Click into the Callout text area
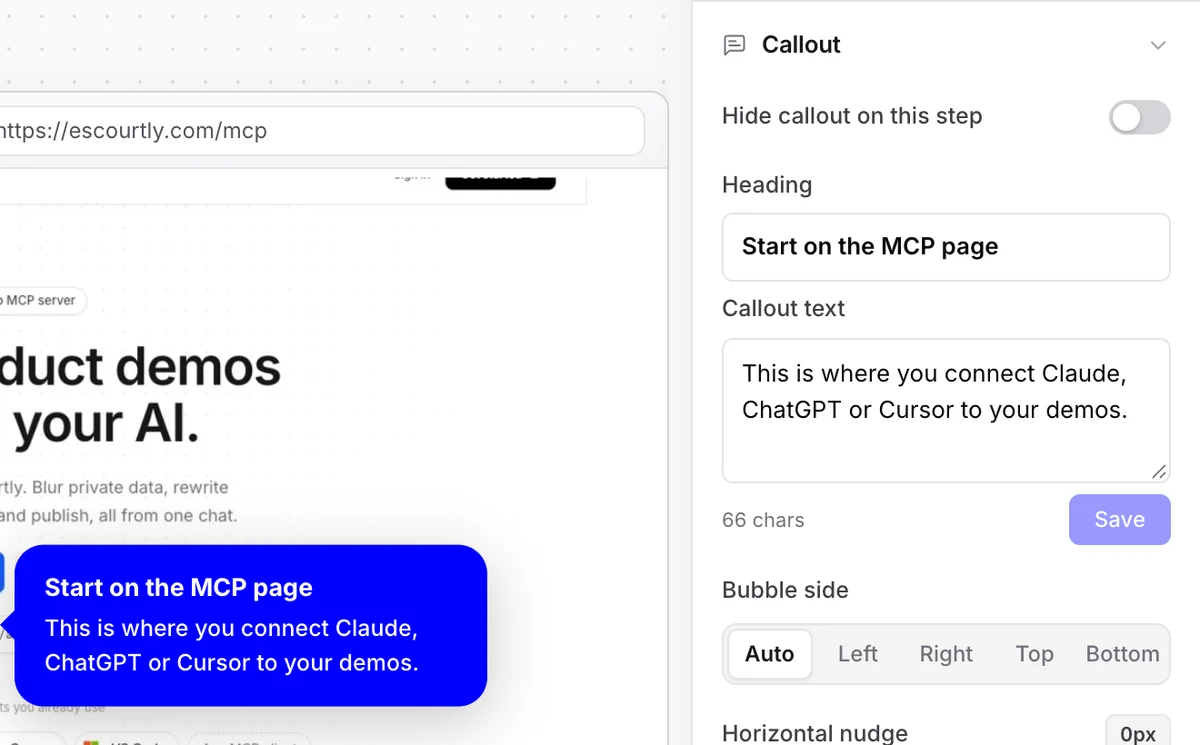 click(x=946, y=411)
